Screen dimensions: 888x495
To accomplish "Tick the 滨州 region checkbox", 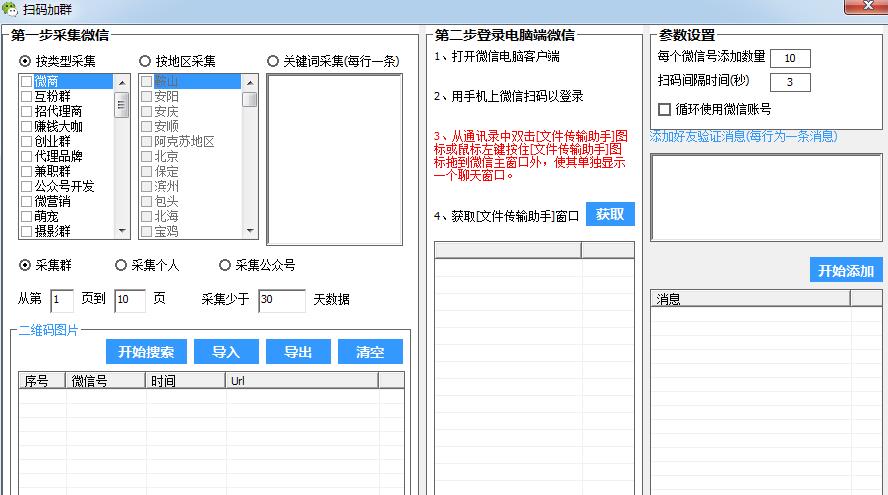I will coord(147,186).
